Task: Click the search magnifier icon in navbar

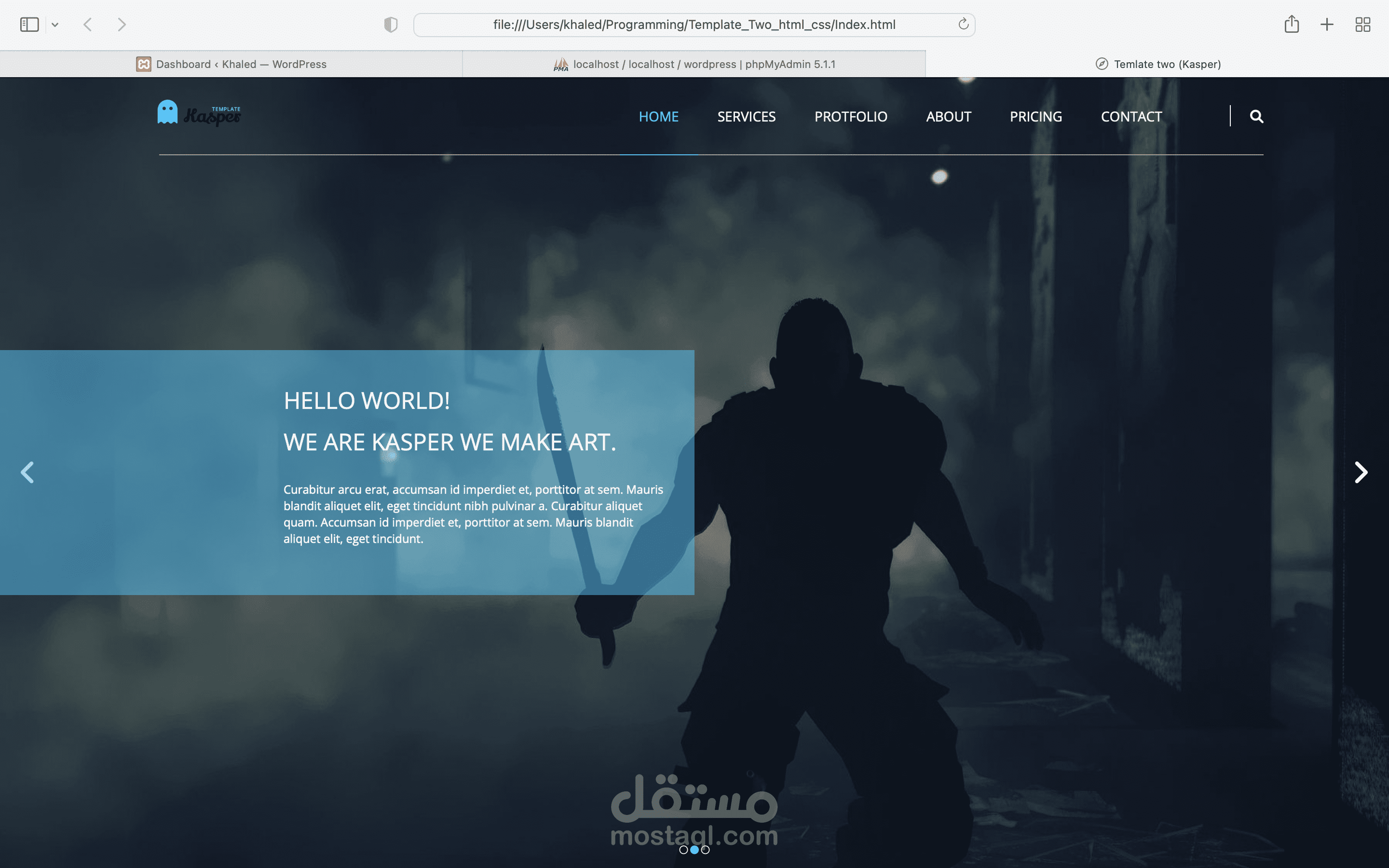Action: pos(1256,117)
